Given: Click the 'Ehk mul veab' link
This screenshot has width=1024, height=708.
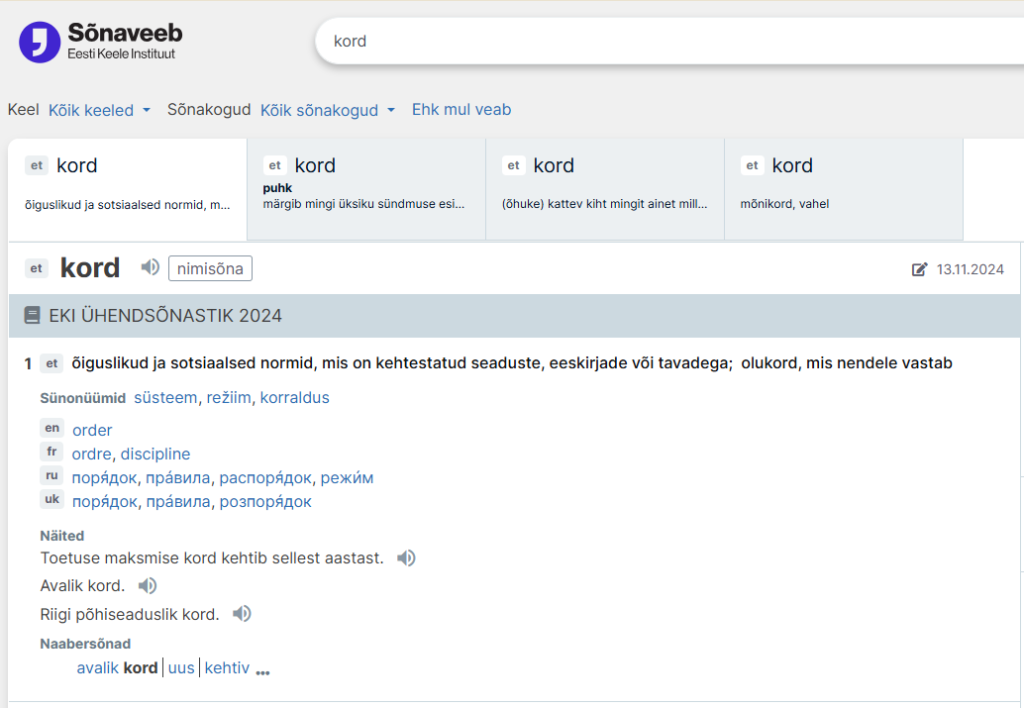Looking at the screenshot, I should [x=461, y=110].
